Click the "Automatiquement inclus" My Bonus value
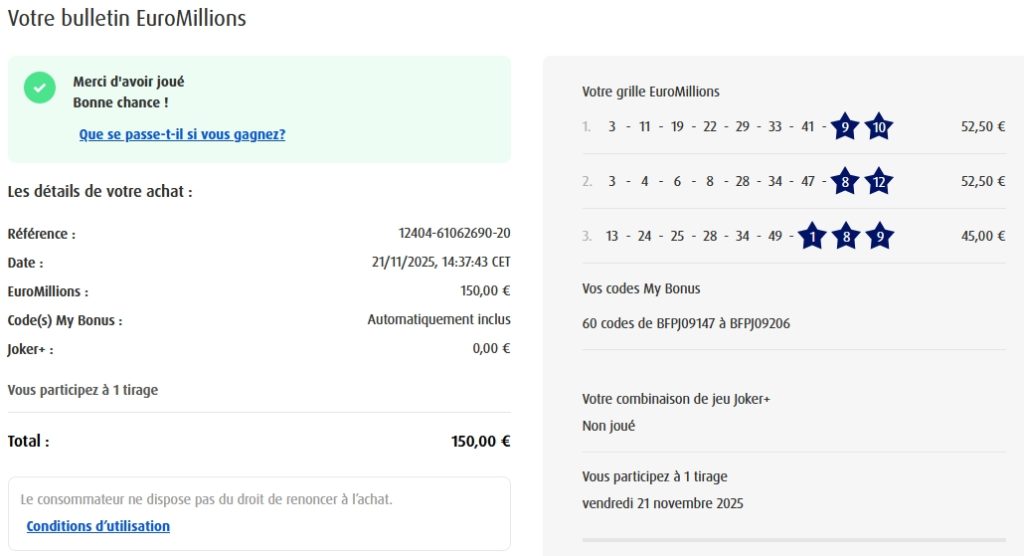Image resolution: width=1024 pixels, height=556 pixels. pos(439,320)
